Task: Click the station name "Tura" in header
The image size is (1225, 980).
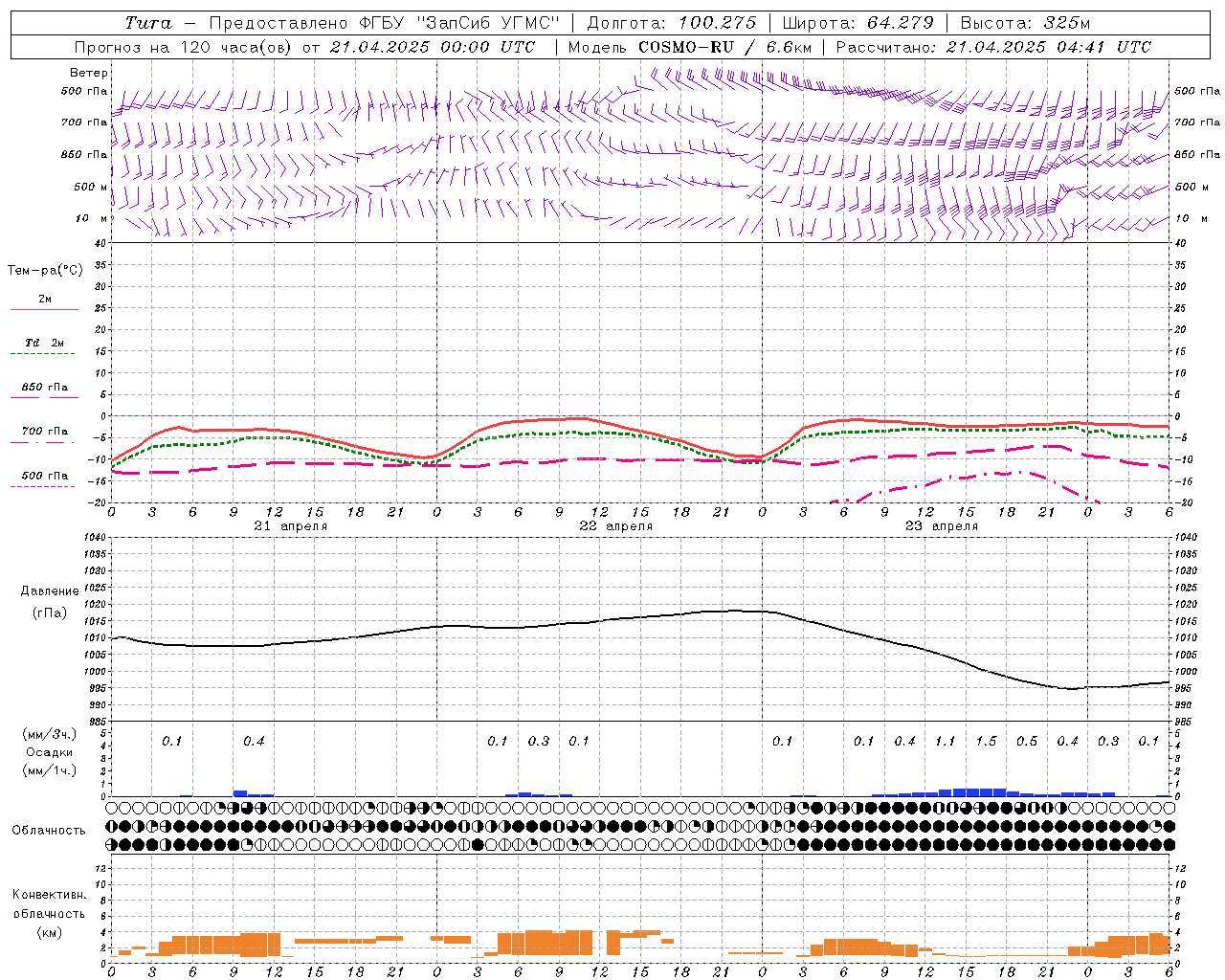Action: [148, 23]
